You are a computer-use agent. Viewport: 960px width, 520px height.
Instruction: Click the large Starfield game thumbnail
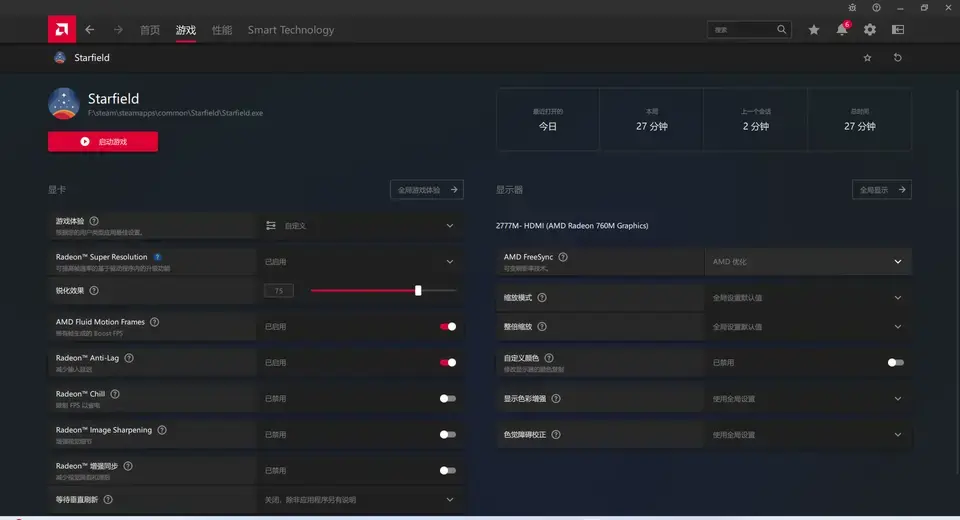tap(64, 104)
